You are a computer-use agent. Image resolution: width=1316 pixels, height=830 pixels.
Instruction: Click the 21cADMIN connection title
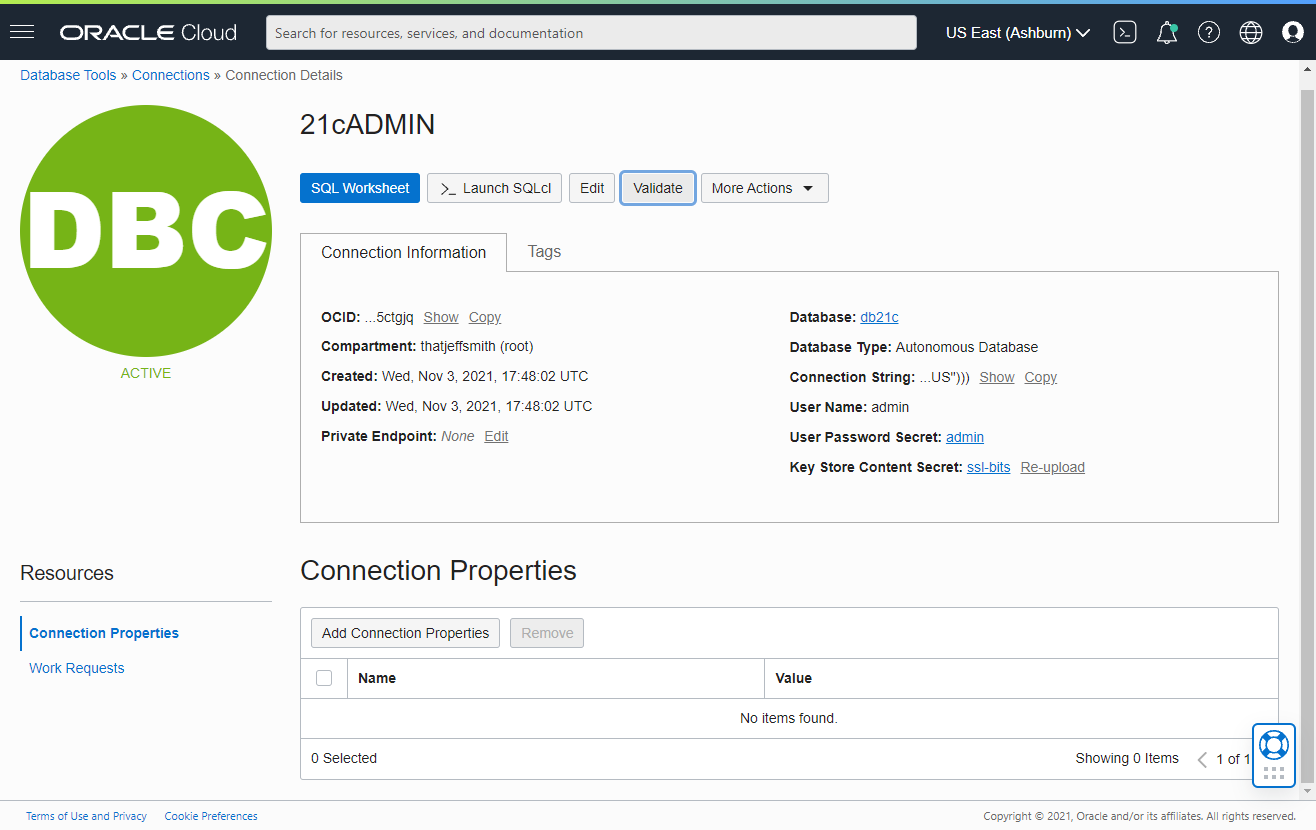tap(367, 124)
